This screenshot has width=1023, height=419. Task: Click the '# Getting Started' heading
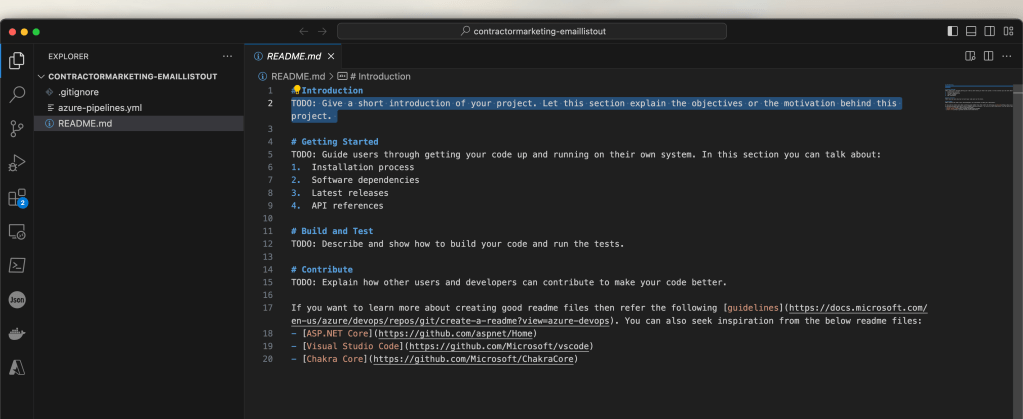click(x=335, y=142)
